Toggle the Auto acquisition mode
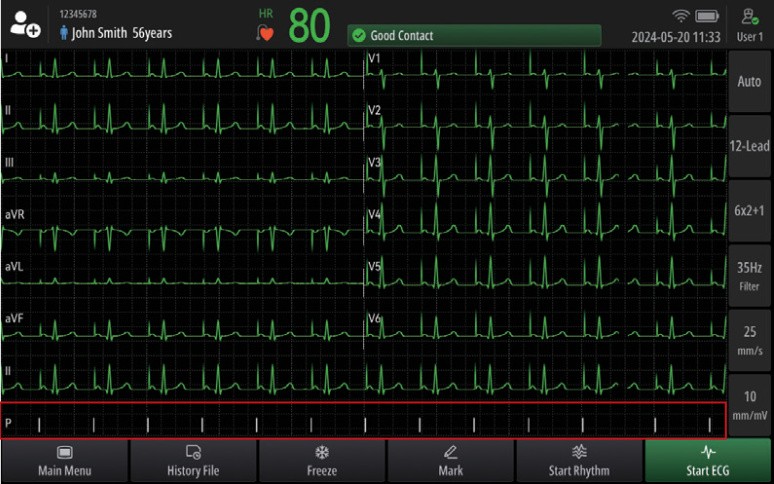Image resolution: width=774 pixels, height=484 pixels. coord(749,81)
